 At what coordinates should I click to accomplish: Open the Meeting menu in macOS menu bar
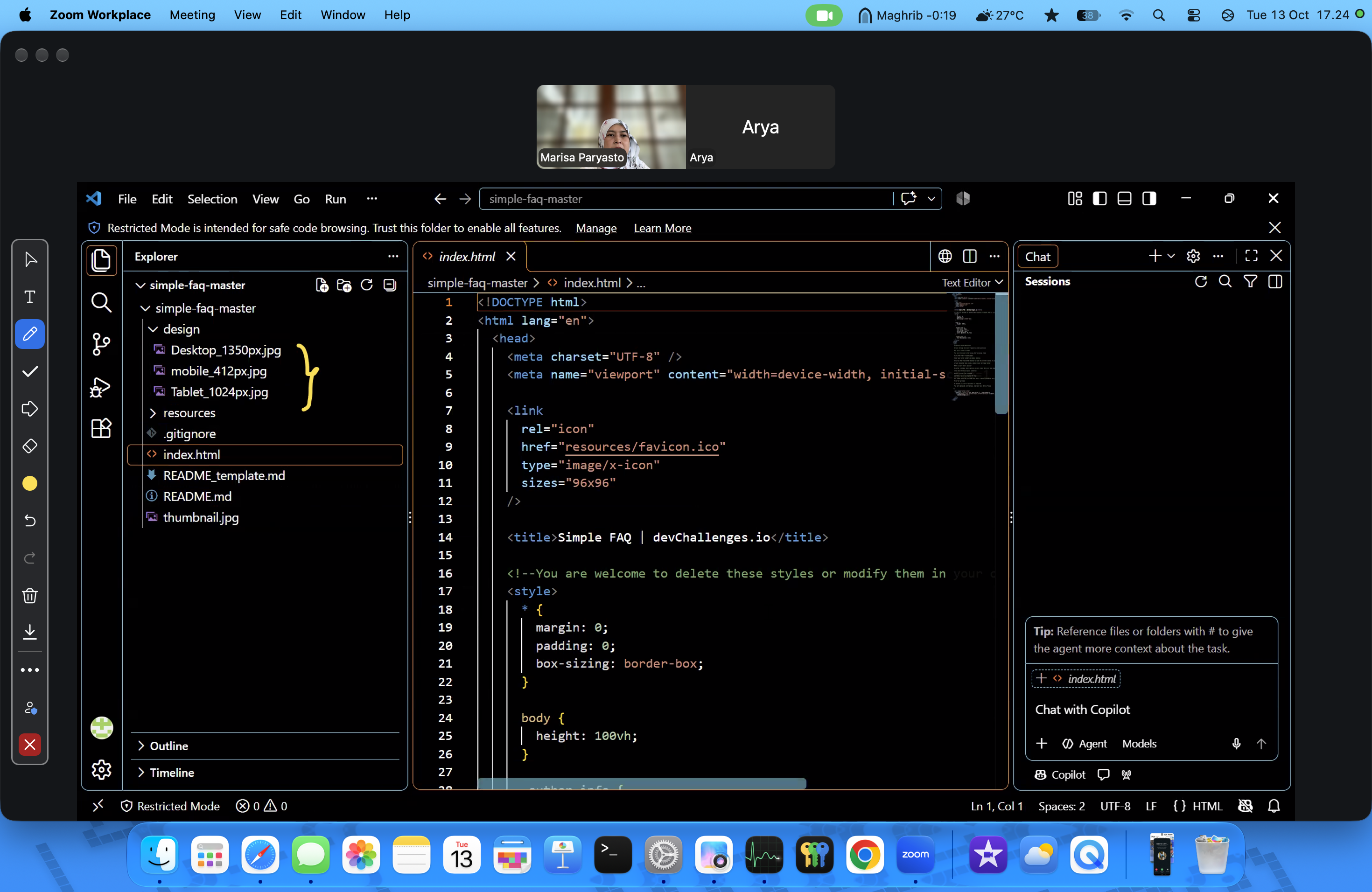point(192,15)
